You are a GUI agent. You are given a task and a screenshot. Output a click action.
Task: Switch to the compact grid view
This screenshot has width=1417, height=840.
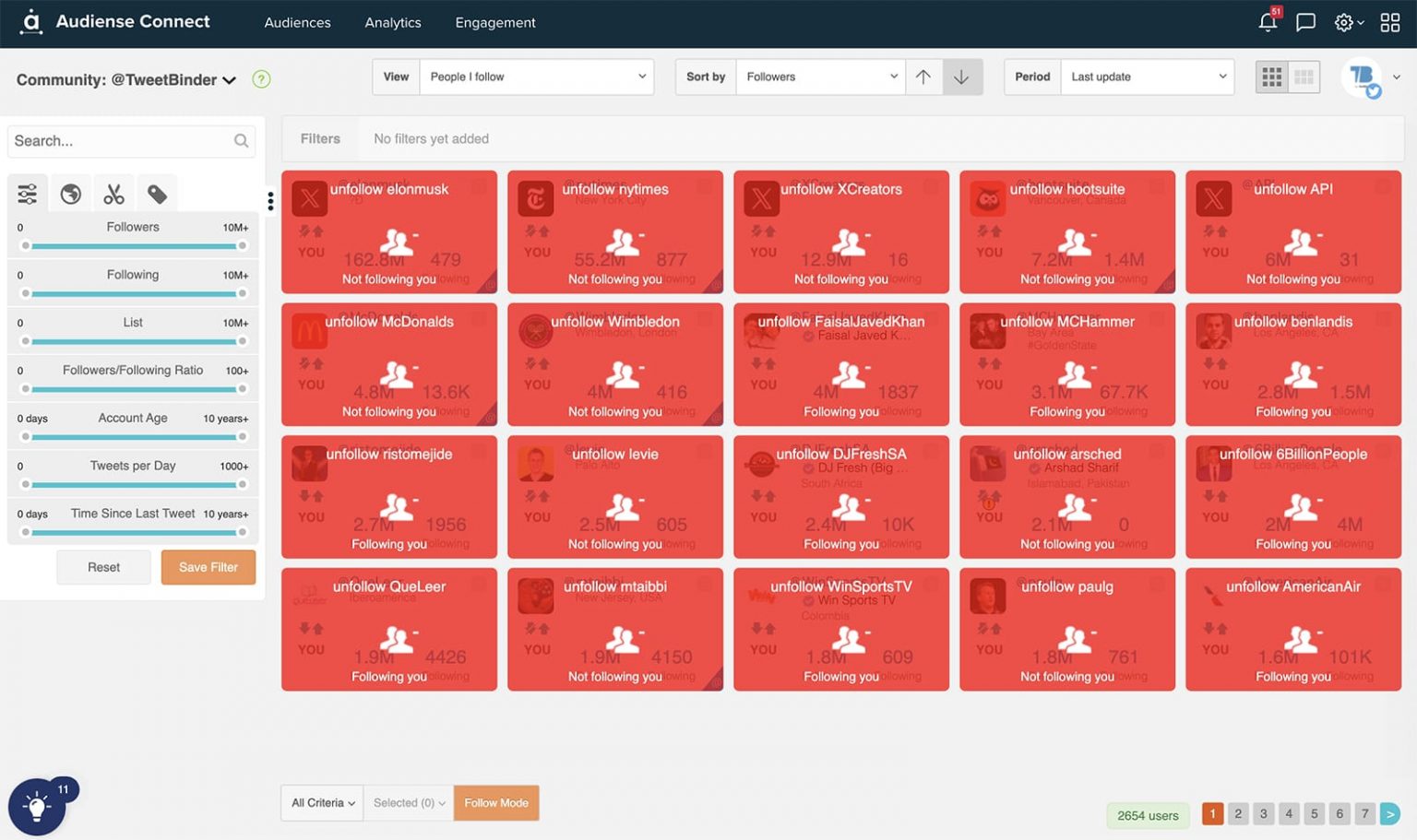[x=1304, y=77]
